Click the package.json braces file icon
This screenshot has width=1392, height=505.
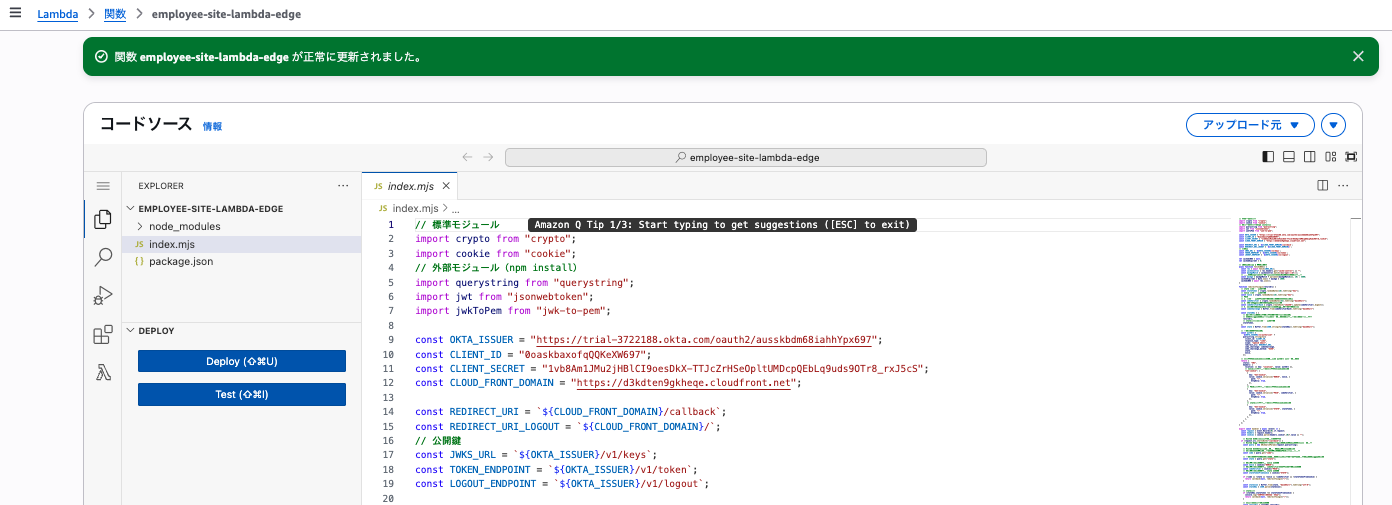139,261
